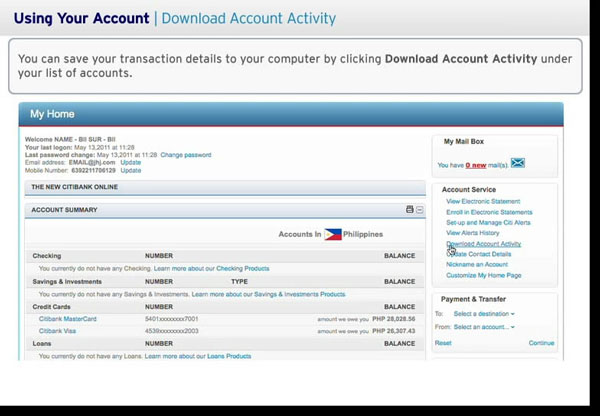Open View Alerts History
Image resolution: width=600 pixels, height=416 pixels.
(473, 233)
